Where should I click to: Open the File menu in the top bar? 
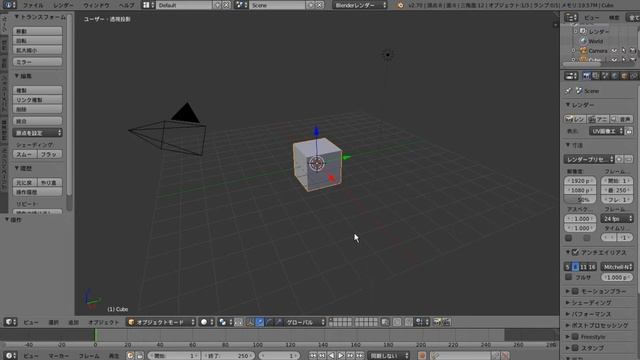click(x=33, y=5)
